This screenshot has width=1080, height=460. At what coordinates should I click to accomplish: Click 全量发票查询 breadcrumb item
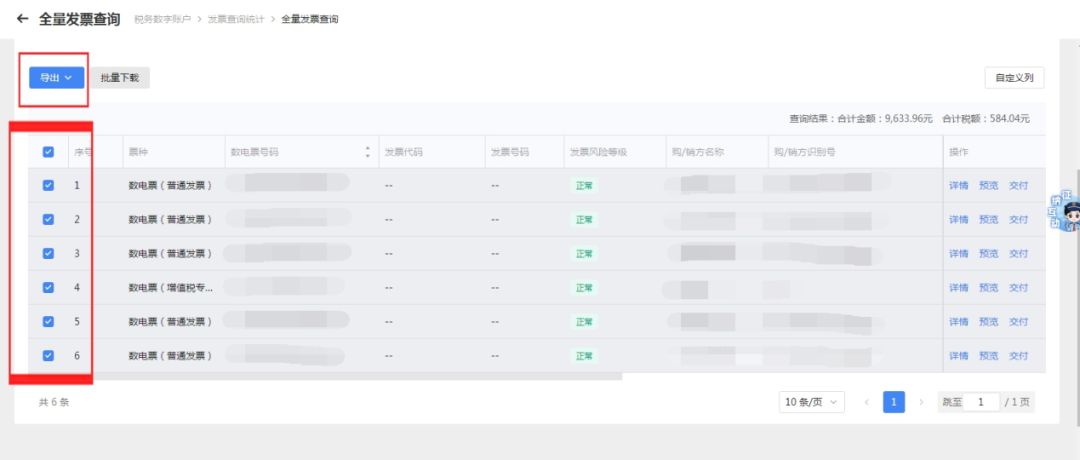click(309, 19)
